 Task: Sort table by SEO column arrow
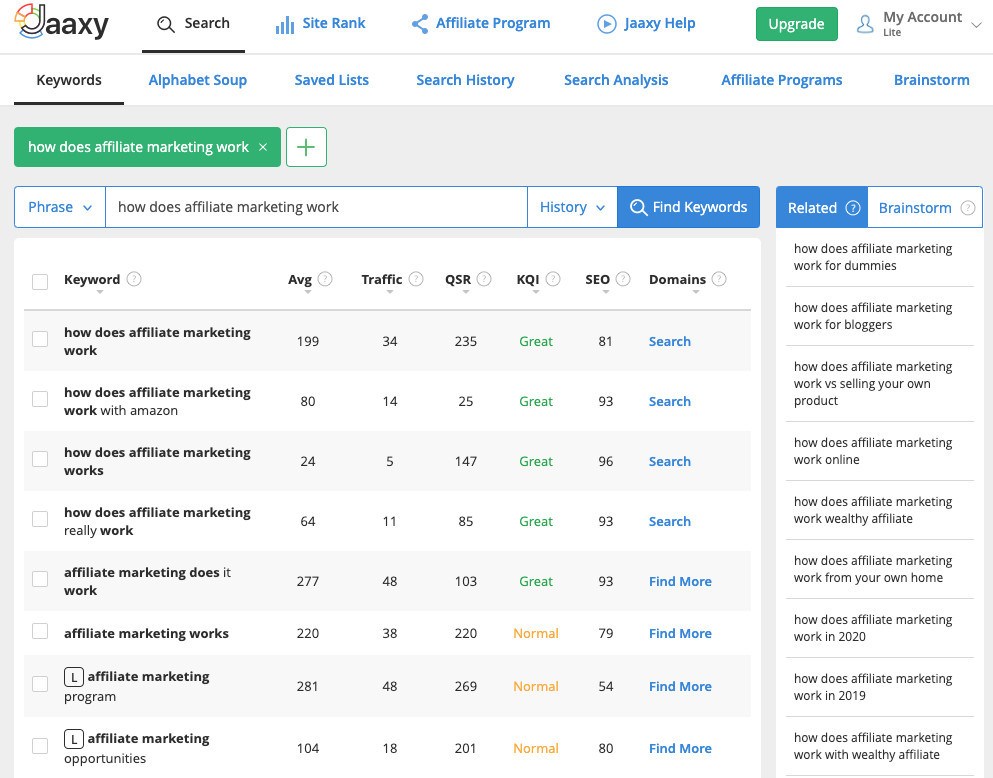coord(605,292)
